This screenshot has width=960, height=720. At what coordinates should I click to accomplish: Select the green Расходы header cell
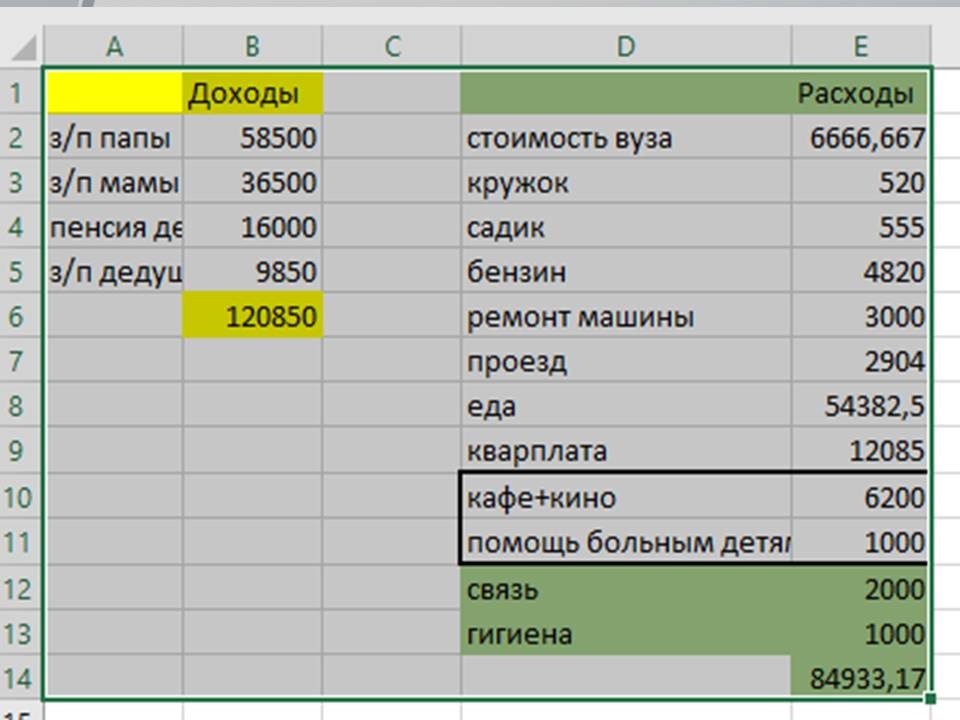point(860,94)
